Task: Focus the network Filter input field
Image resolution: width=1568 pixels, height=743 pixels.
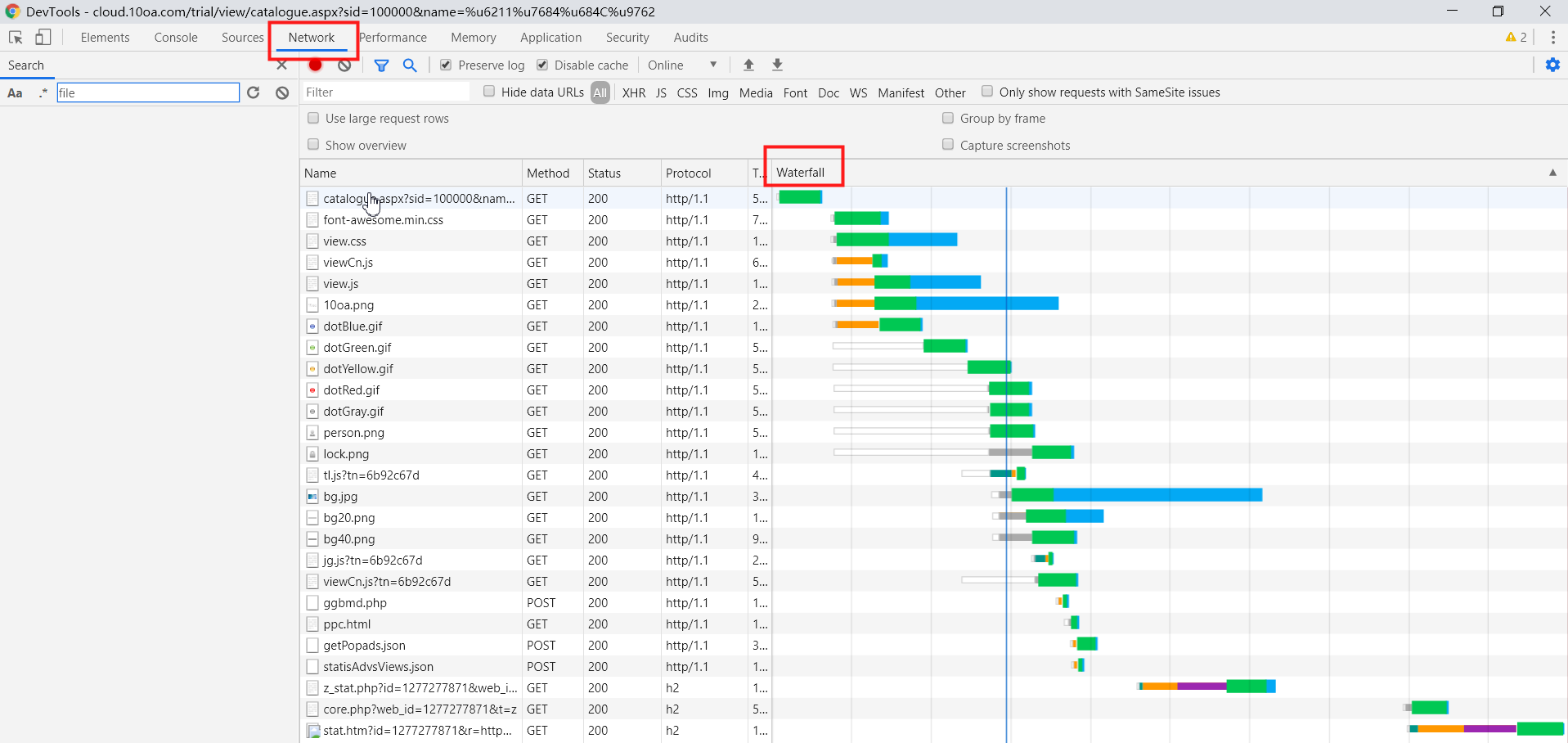Action: 386,92
